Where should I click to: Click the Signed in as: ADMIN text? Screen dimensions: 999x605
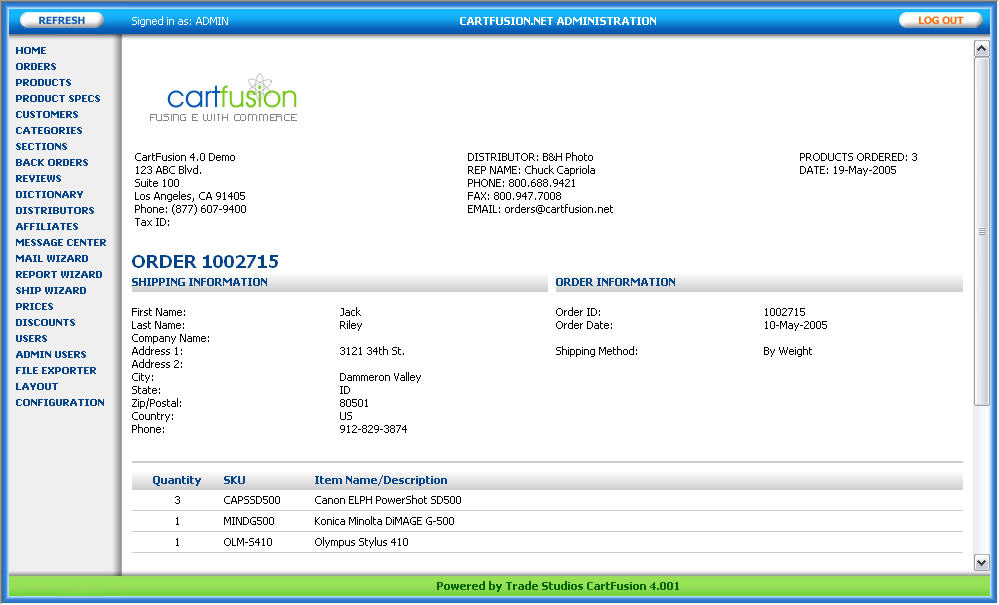180,21
